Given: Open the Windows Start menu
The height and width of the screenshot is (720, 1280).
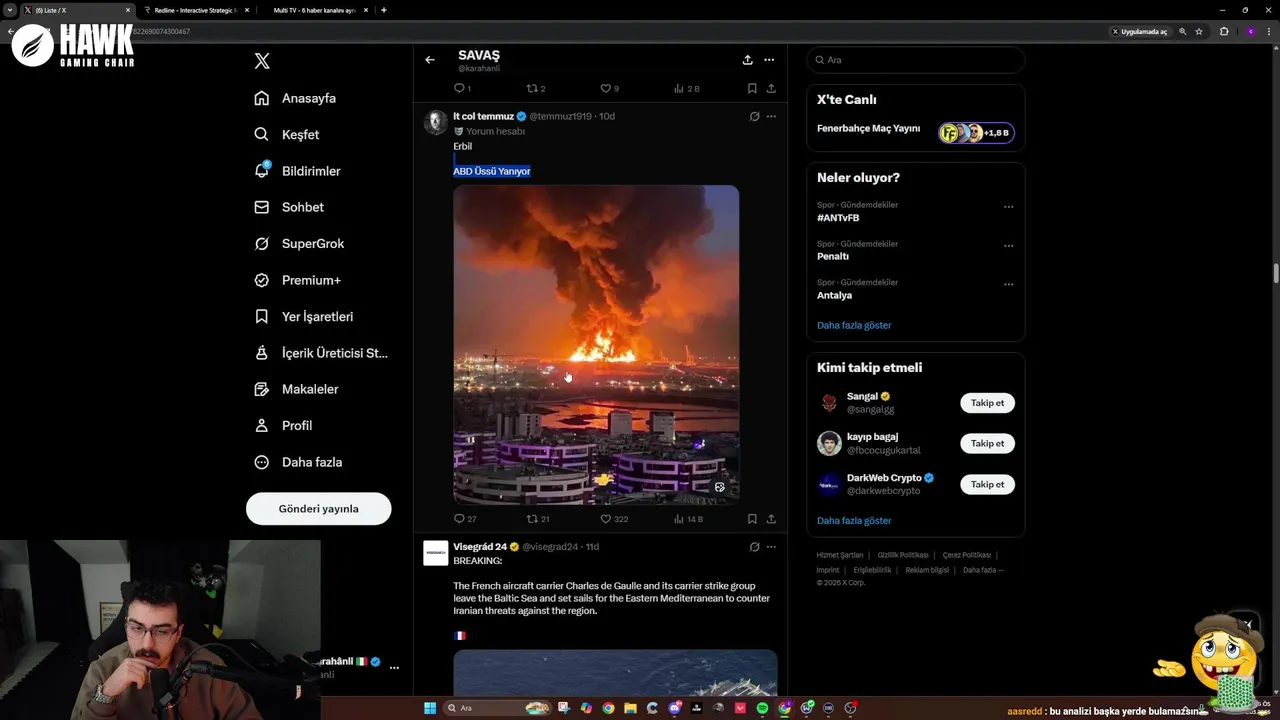Looking at the screenshot, I should [x=430, y=708].
